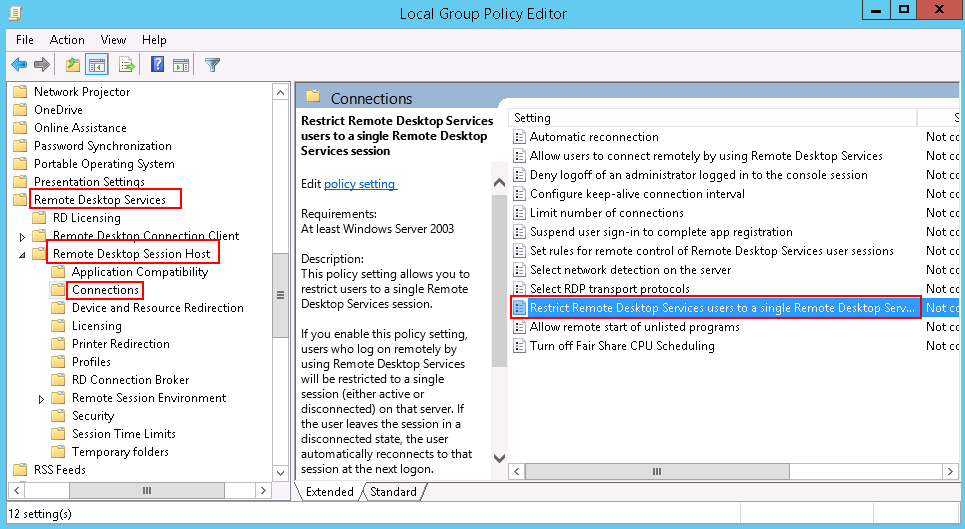This screenshot has height=529, width=965.
Task: Click the RSS Feeds folder icon
Action: pos(20,469)
